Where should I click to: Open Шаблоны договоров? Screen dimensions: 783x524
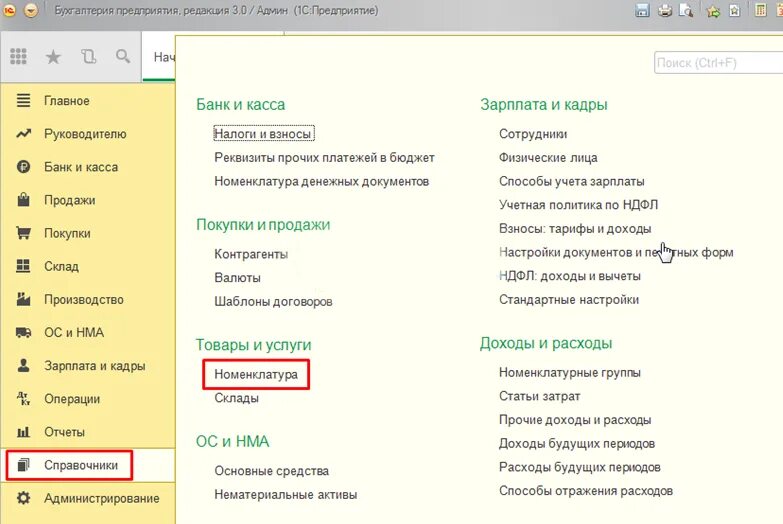click(273, 302)
